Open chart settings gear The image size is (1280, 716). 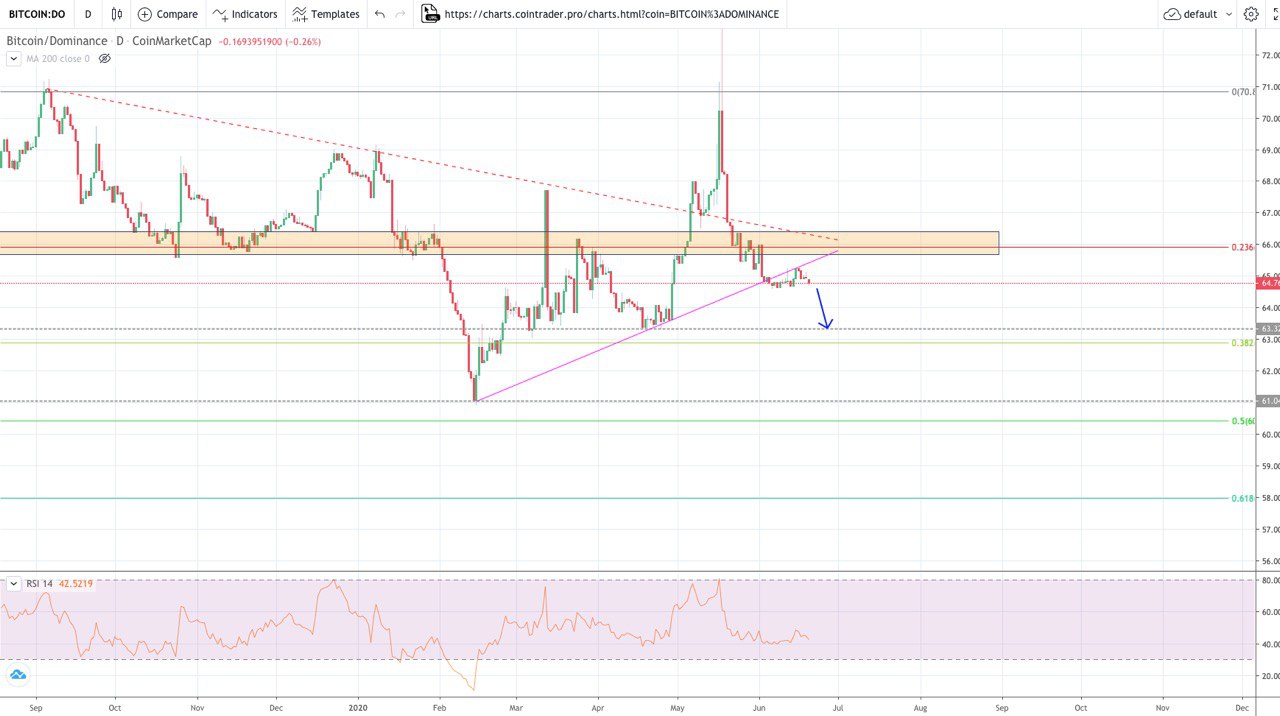(1251, 14)
